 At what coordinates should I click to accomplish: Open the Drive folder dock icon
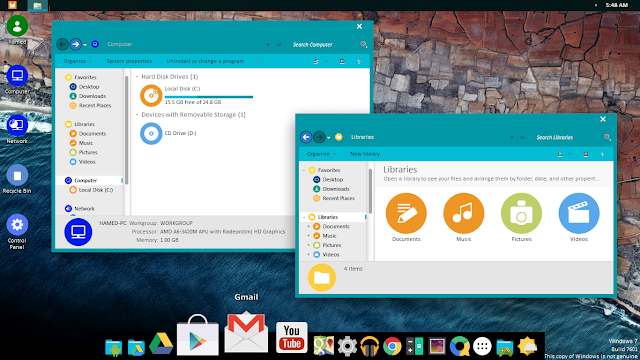136,348
